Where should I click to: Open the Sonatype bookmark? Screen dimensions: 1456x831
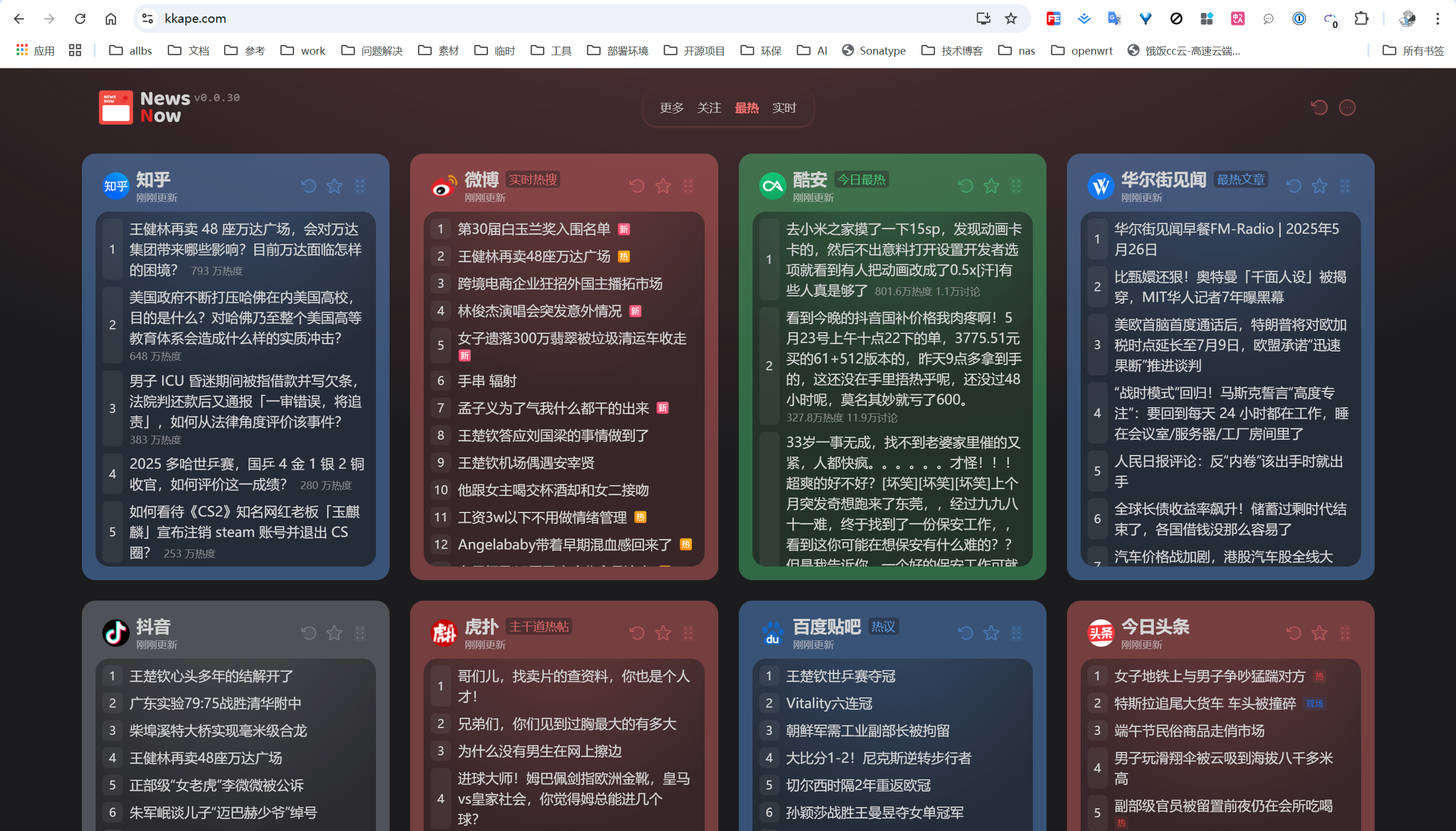[874, 51]
